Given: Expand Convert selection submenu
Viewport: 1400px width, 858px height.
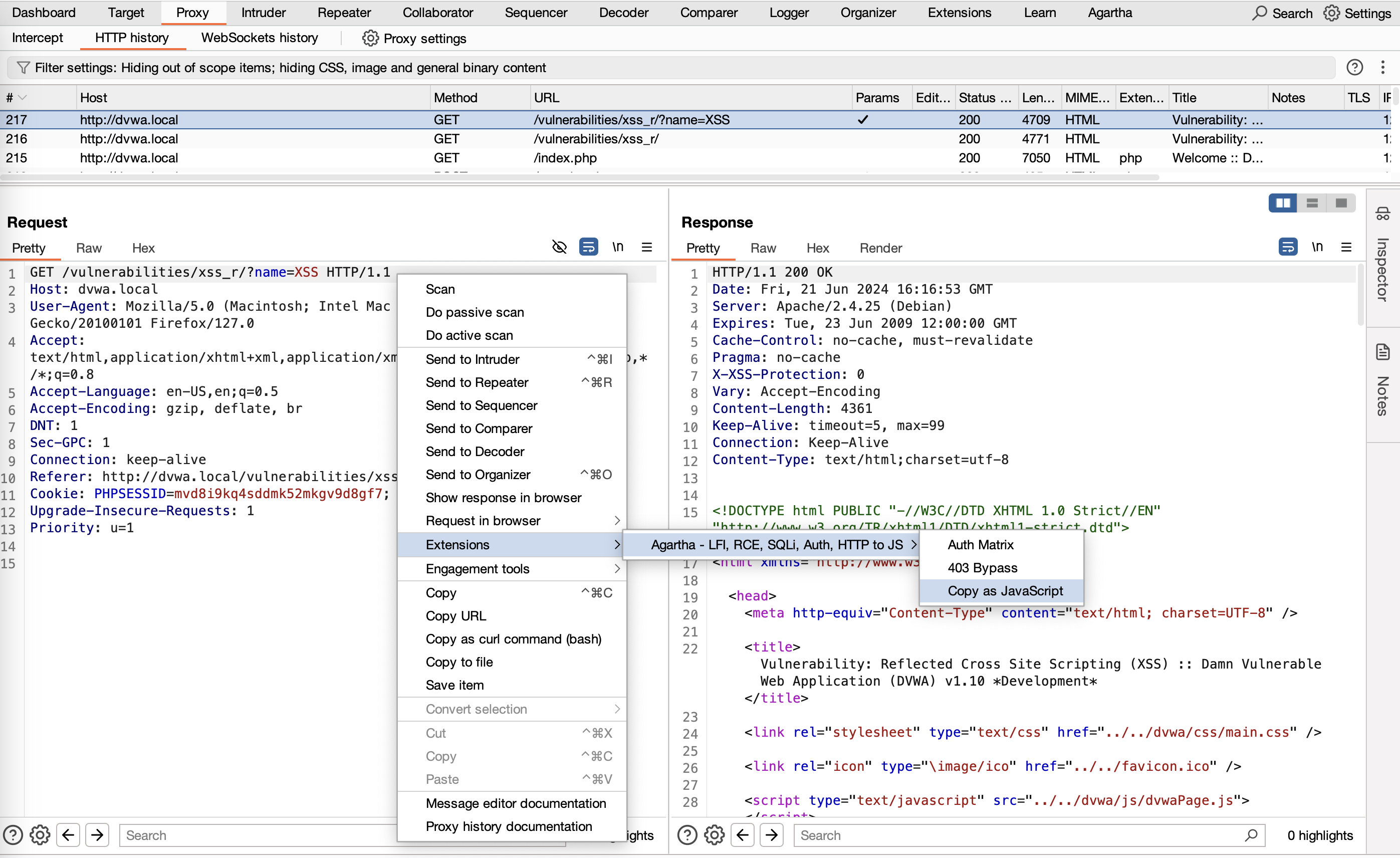Looking at the screenshot, I should pos(512,709).
